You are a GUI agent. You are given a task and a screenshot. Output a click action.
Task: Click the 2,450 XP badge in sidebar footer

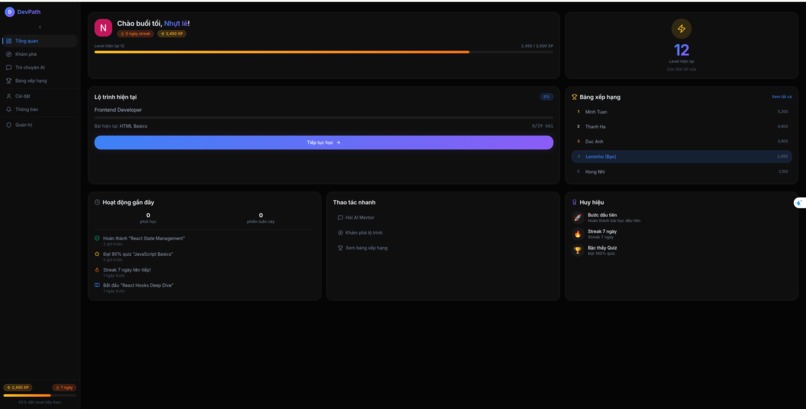tap(17, 388)
